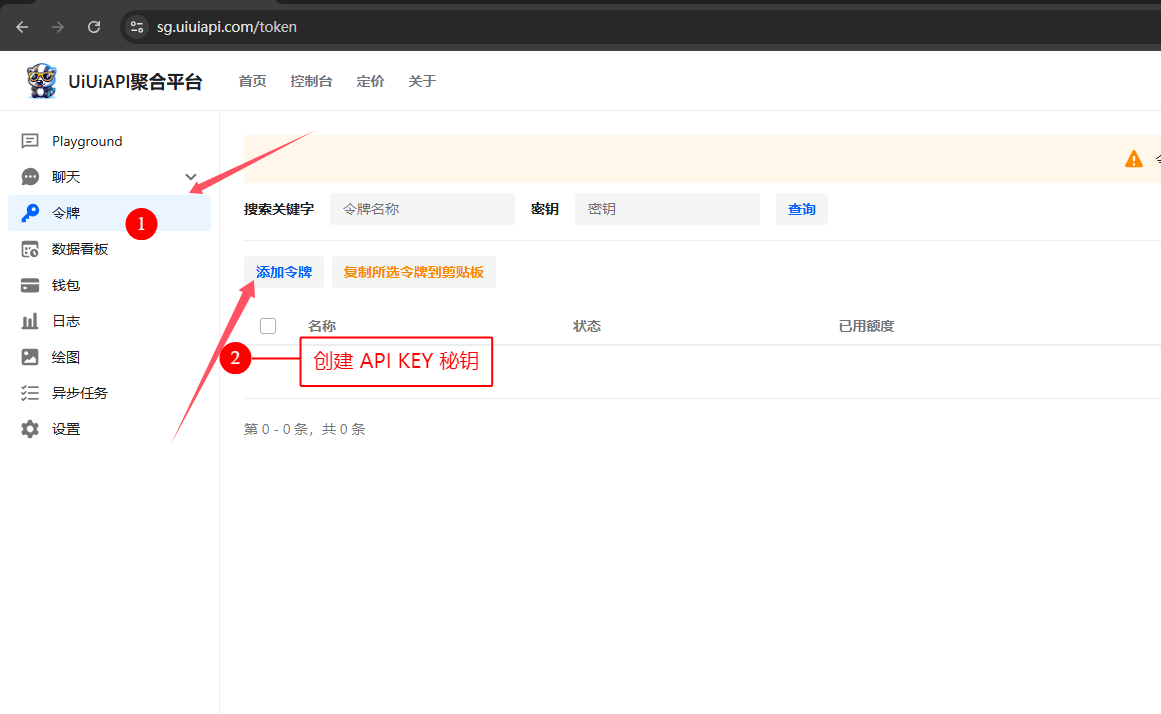1161x714 pixels.
Task: Click the browser forward arrow
Action: click(58, 27)
